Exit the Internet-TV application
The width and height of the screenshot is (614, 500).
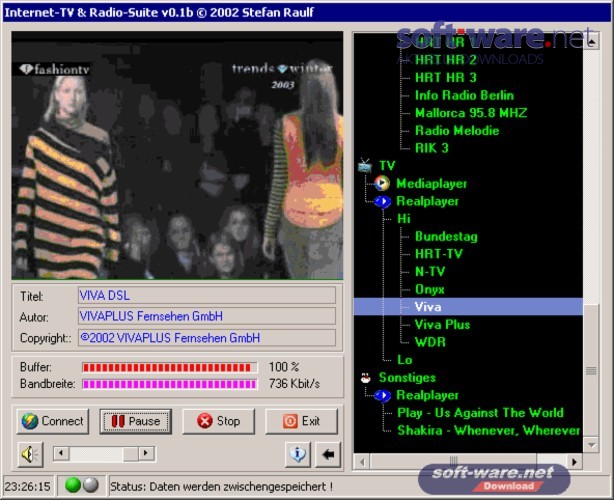click(x=301, y=421)
